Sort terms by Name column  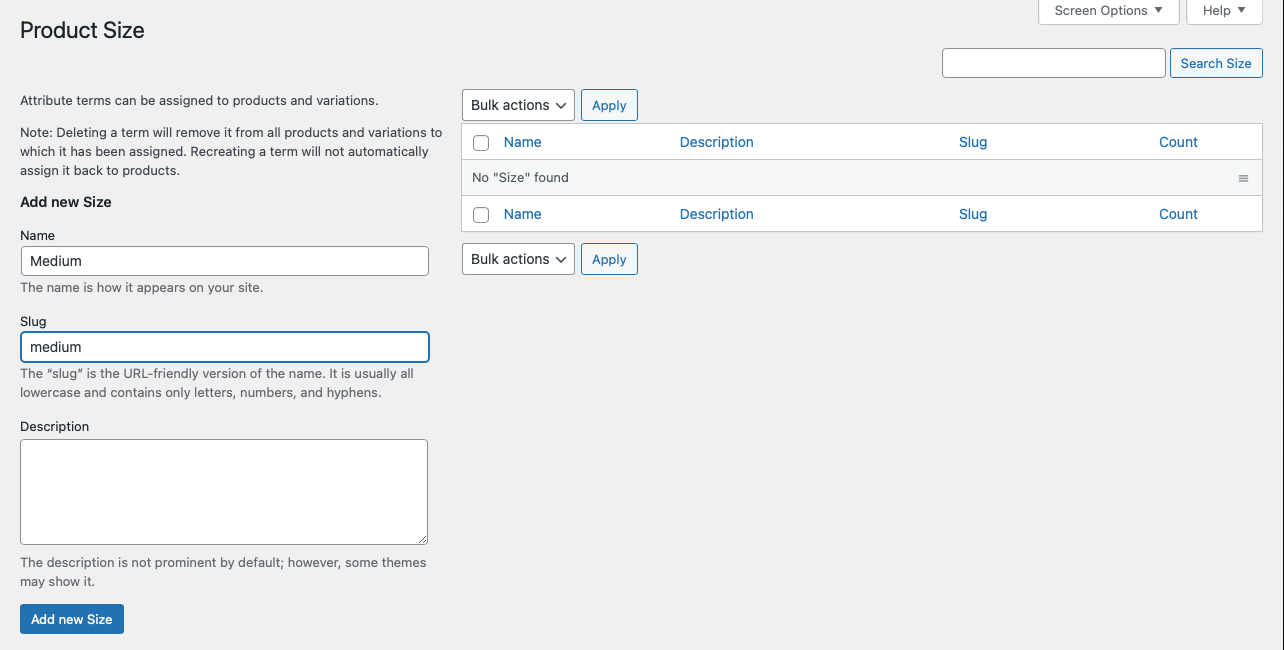pyautogui.click(x=522, y=142)
